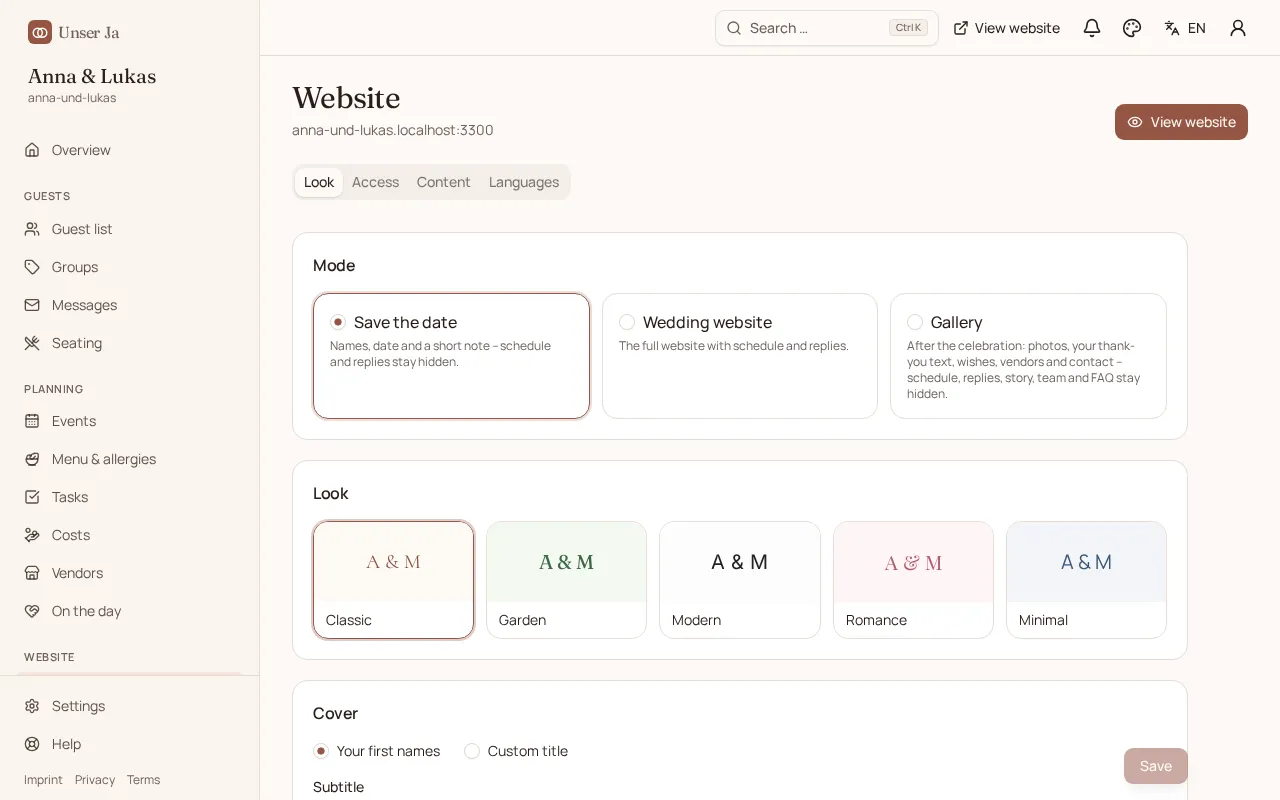This screenshot has height=800, width=1280.
Task: Pick the Modern look theme
Action: click(x=740, y=580)
